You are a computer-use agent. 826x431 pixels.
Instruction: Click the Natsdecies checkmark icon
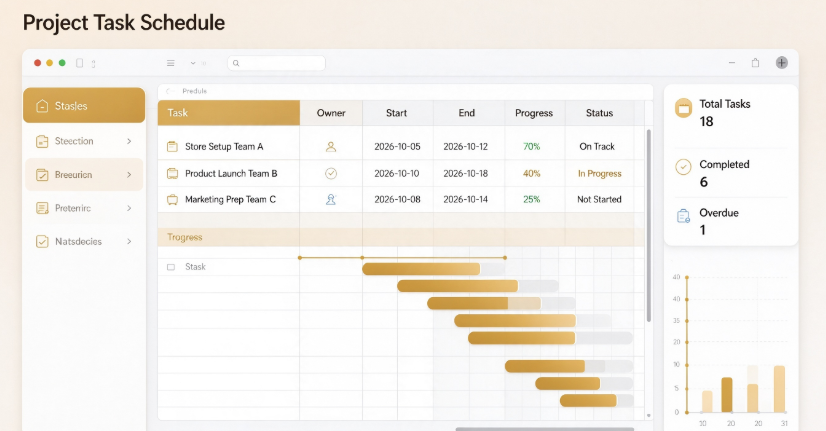(42, 241)
